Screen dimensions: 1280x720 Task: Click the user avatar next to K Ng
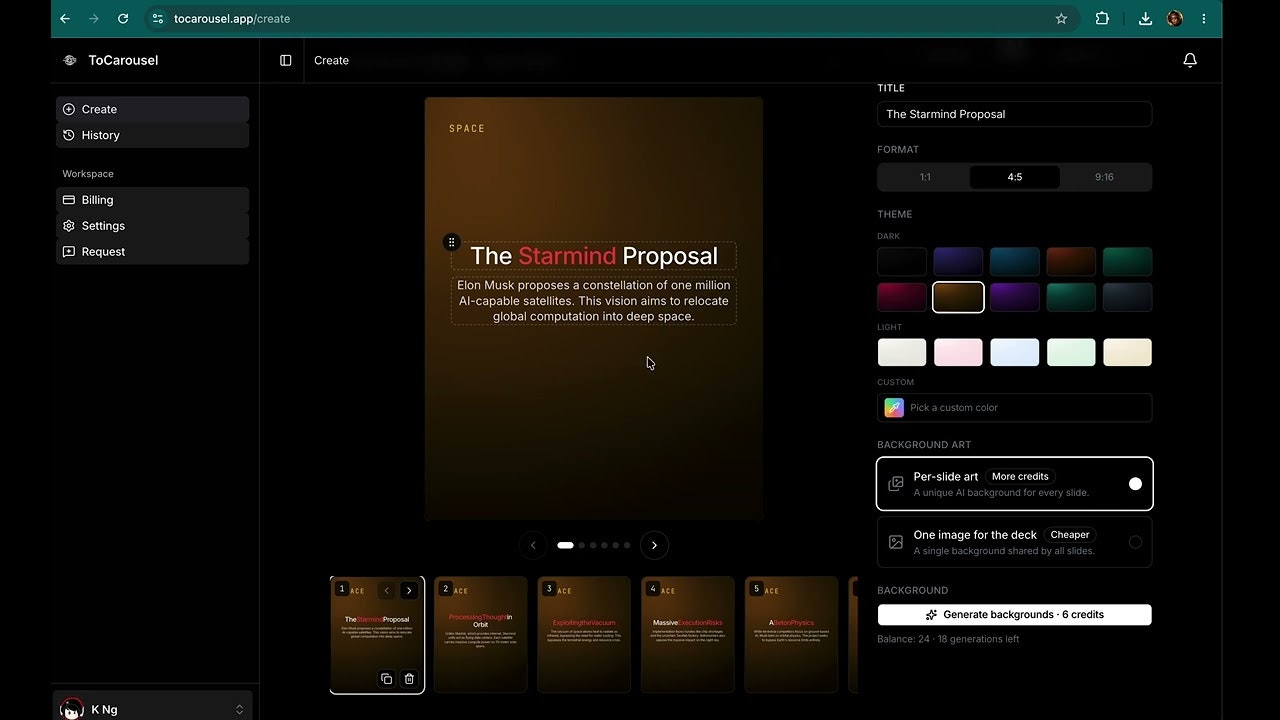pyautogui.click(x=72, y=709)
